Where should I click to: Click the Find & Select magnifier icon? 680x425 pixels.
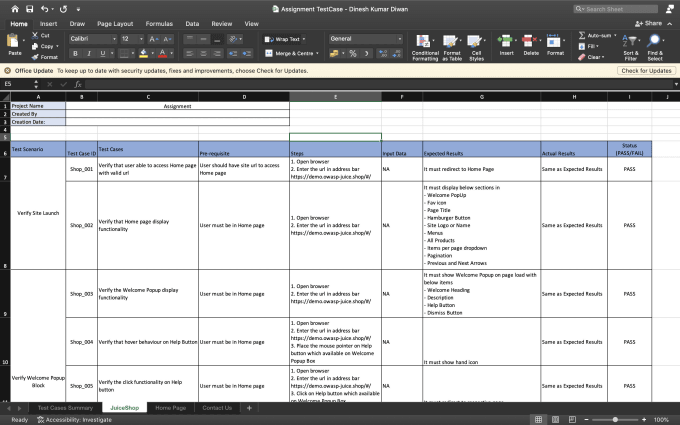point(654,41)
